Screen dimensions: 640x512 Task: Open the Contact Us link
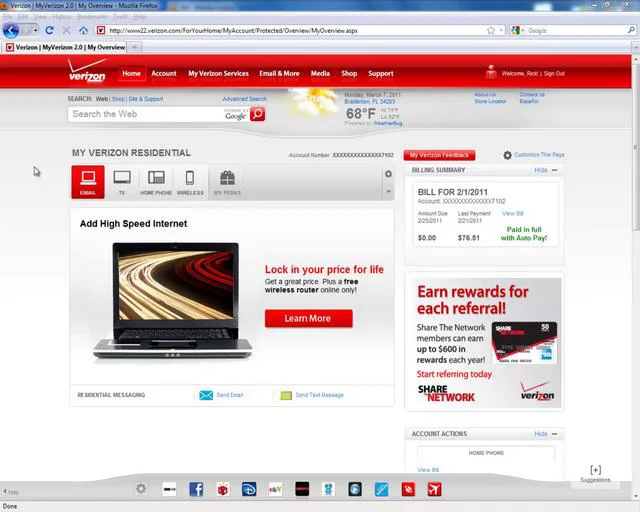(x=532, y=94)
